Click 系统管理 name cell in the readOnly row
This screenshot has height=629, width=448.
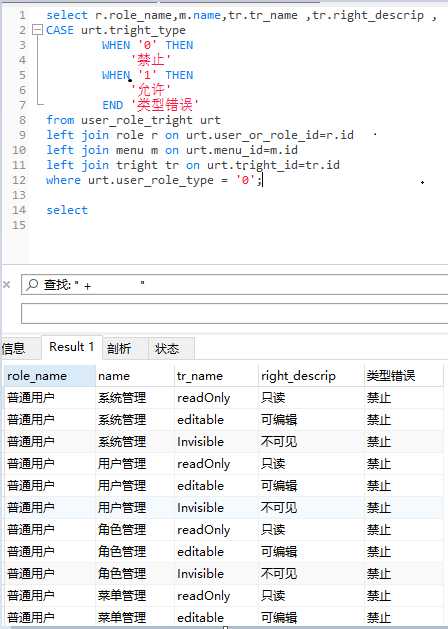135,398
